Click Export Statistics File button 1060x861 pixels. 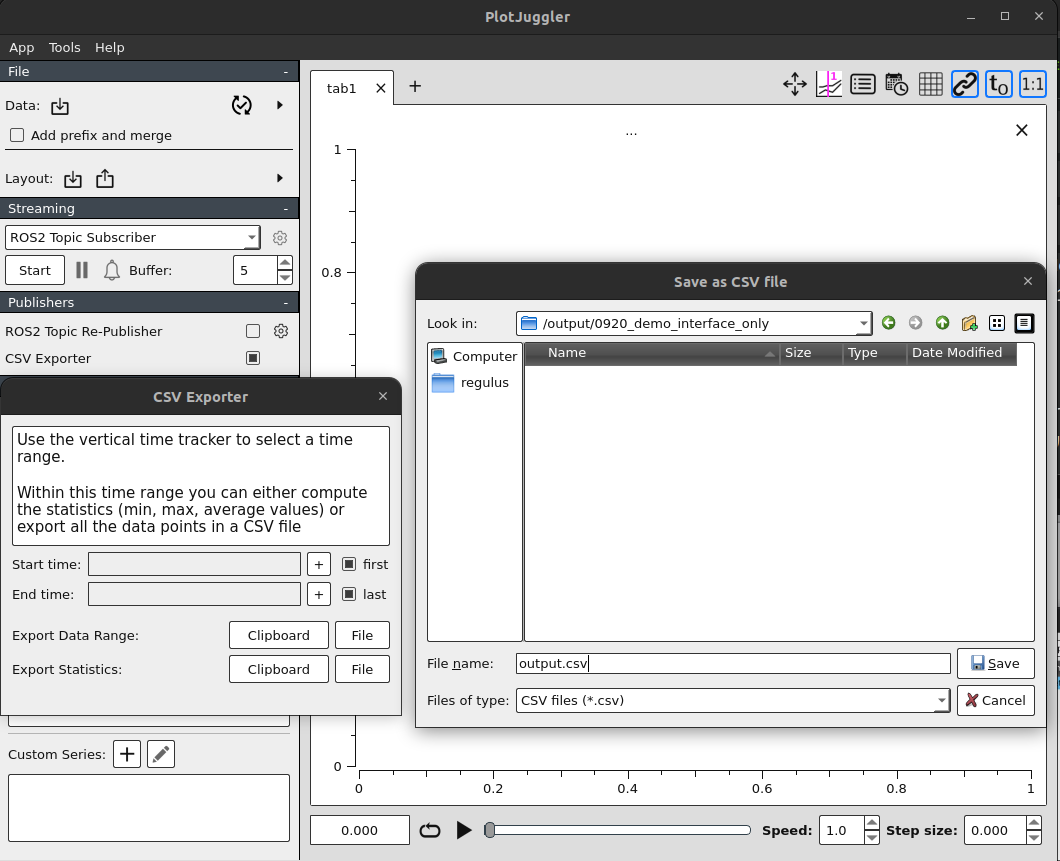tap(362, 669)
